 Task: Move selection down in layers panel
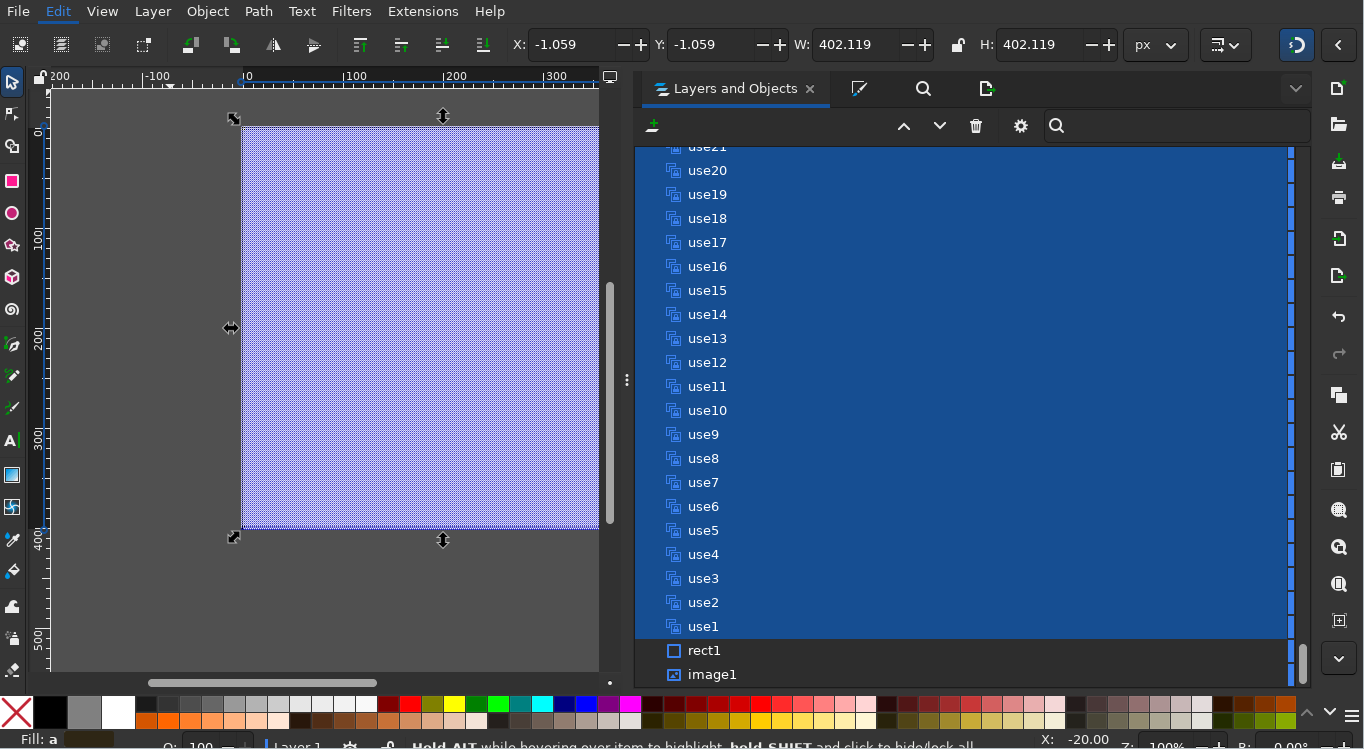point(940,126)
